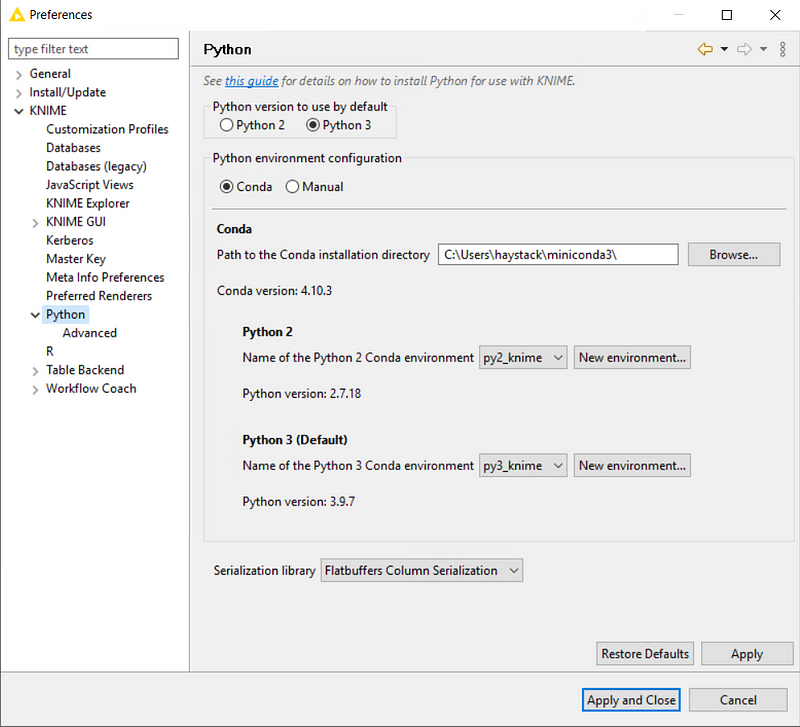
Task: Click the 'Conda version: 4.10.3' text
Action: pos(274,291)
